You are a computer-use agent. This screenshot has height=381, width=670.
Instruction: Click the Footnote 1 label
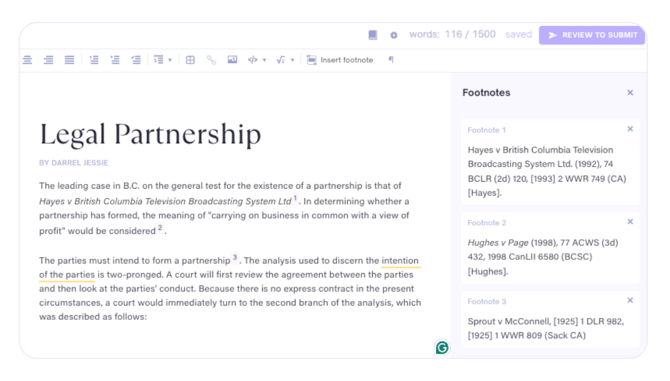[x=487, y=130]
